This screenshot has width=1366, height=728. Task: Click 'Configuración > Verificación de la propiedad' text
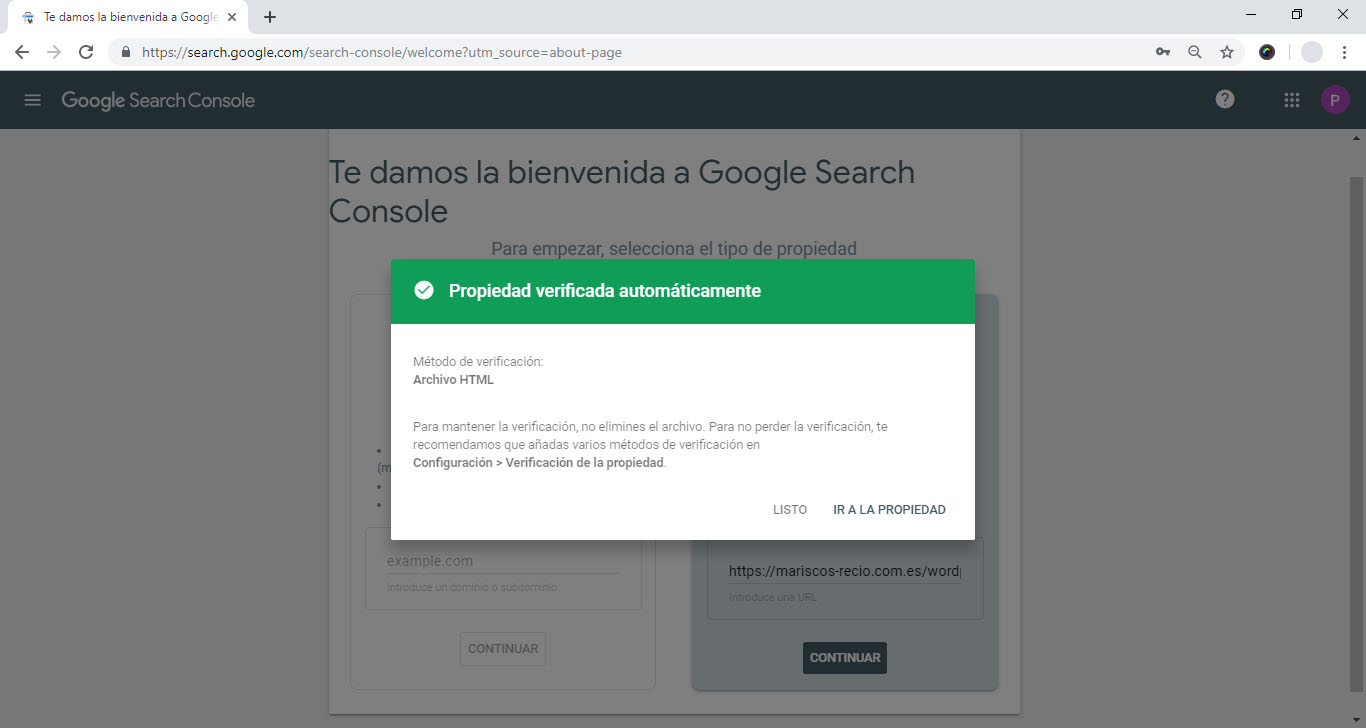538,463
